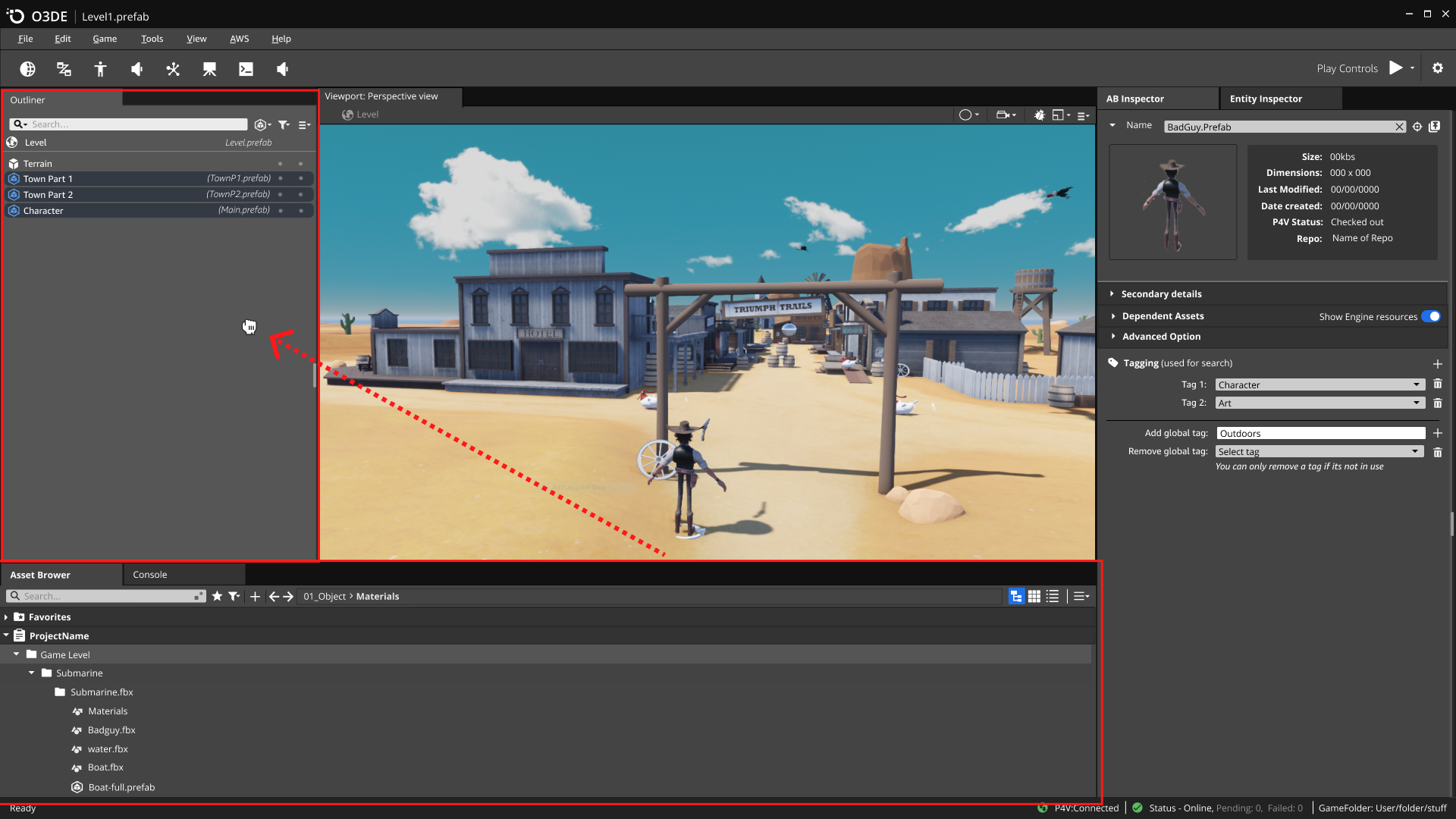
Task: Click the accessibility figure toolbar icon
Action: 100,69
